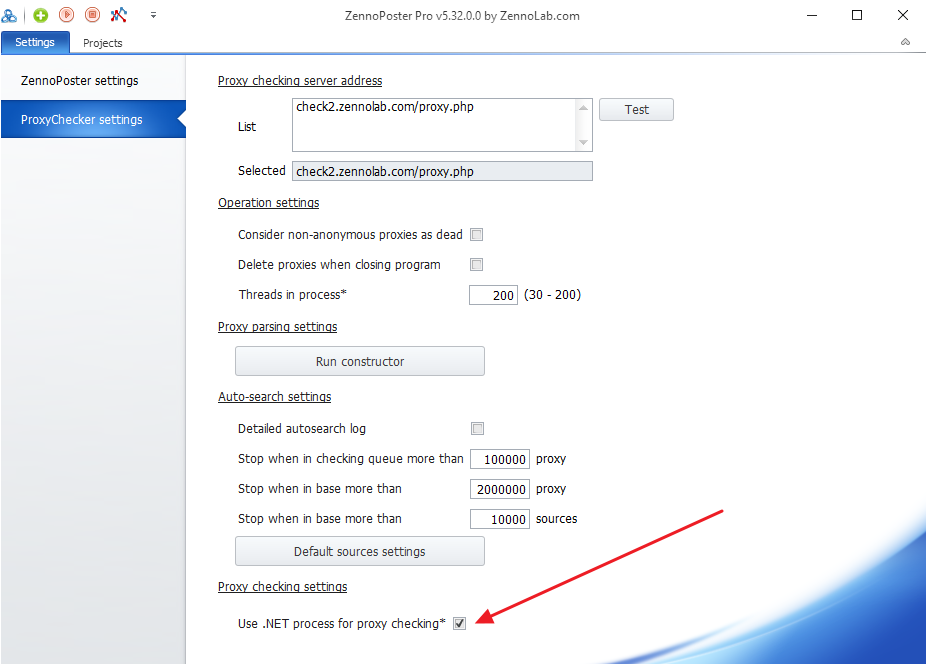This screenshot has width=927, height=664.
Task: Switch to the Settings tab
Action: pyautogui.click(x=35, y=43)
